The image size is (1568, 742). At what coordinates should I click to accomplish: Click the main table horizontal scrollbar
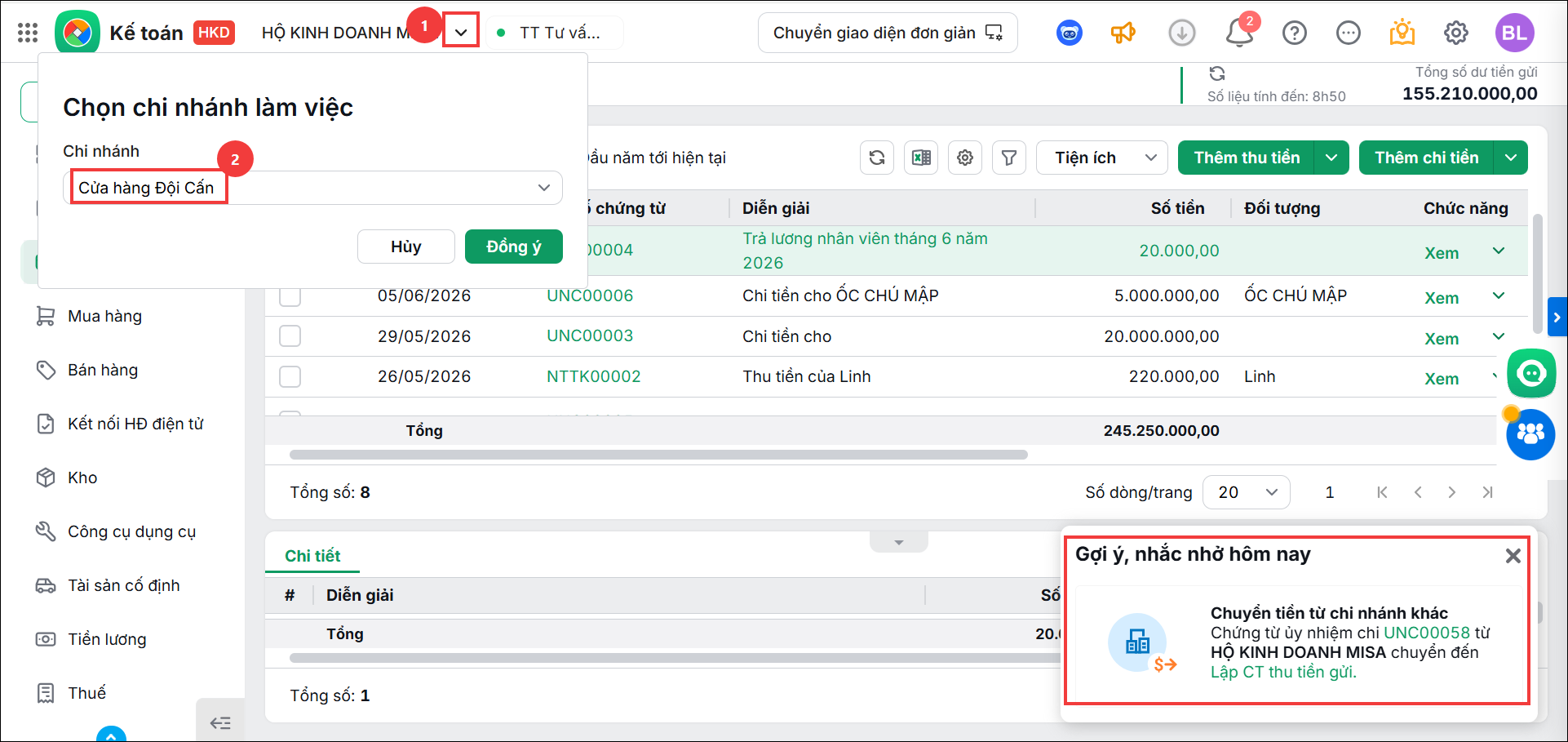point(658,455)
